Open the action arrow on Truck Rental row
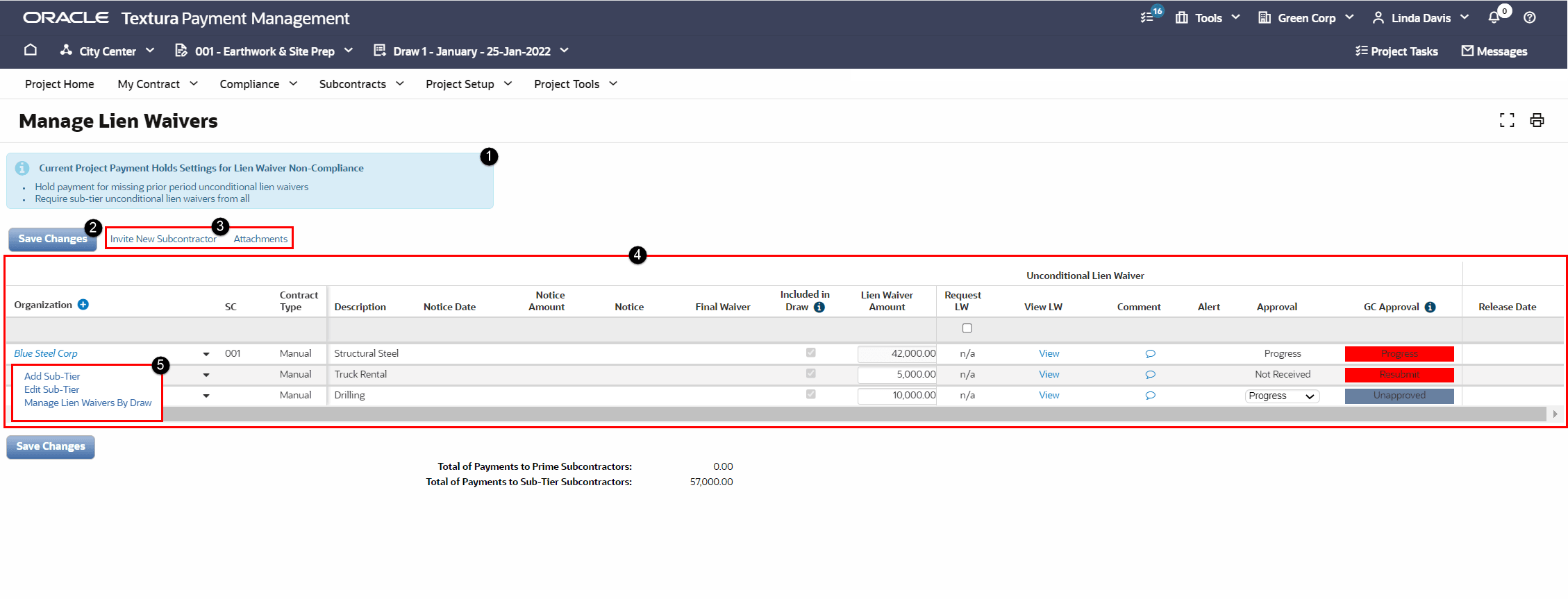This screenshot has width=1568, height=599. pos(206,375)
